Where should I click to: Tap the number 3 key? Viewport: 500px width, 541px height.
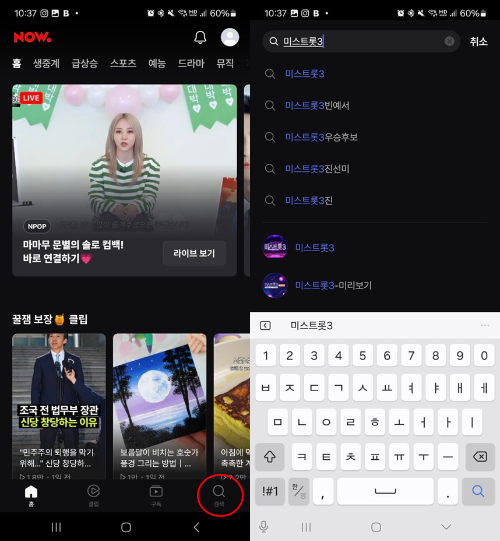coord(314,355)
